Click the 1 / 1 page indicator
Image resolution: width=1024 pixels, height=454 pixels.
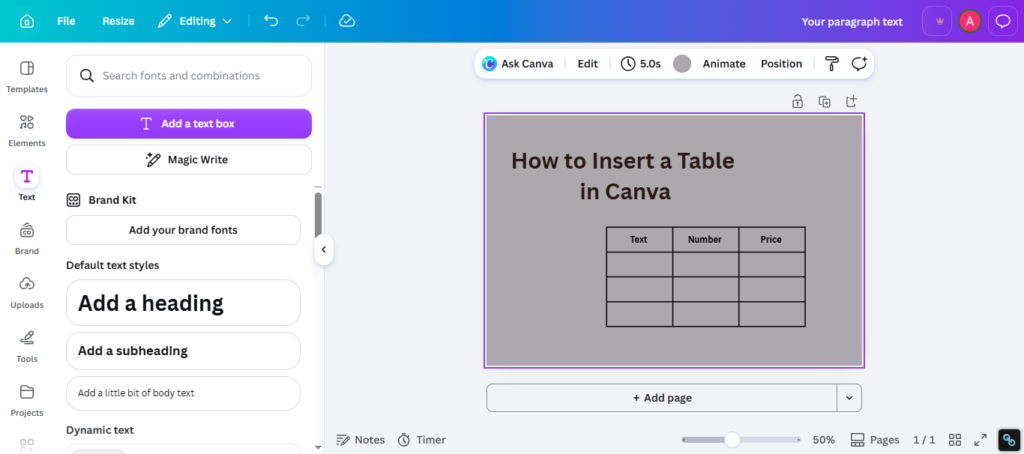[x=924, y=440]
